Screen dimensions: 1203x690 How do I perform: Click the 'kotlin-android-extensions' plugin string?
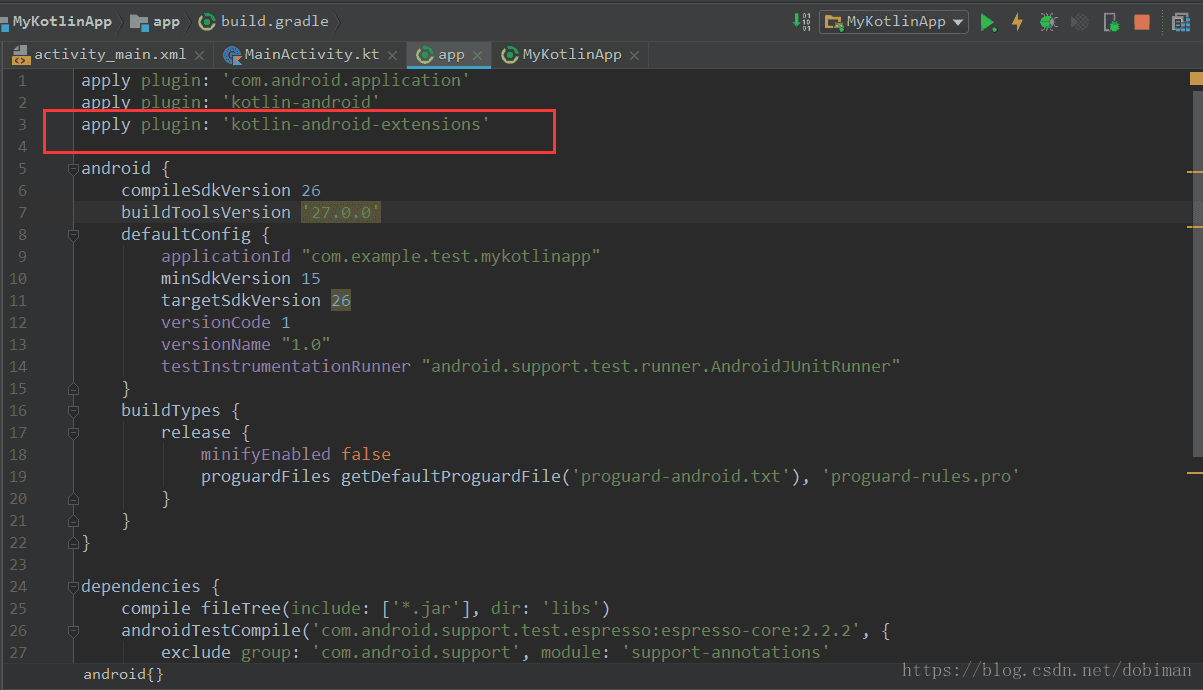pyautogui.click(x=355, y=125)
